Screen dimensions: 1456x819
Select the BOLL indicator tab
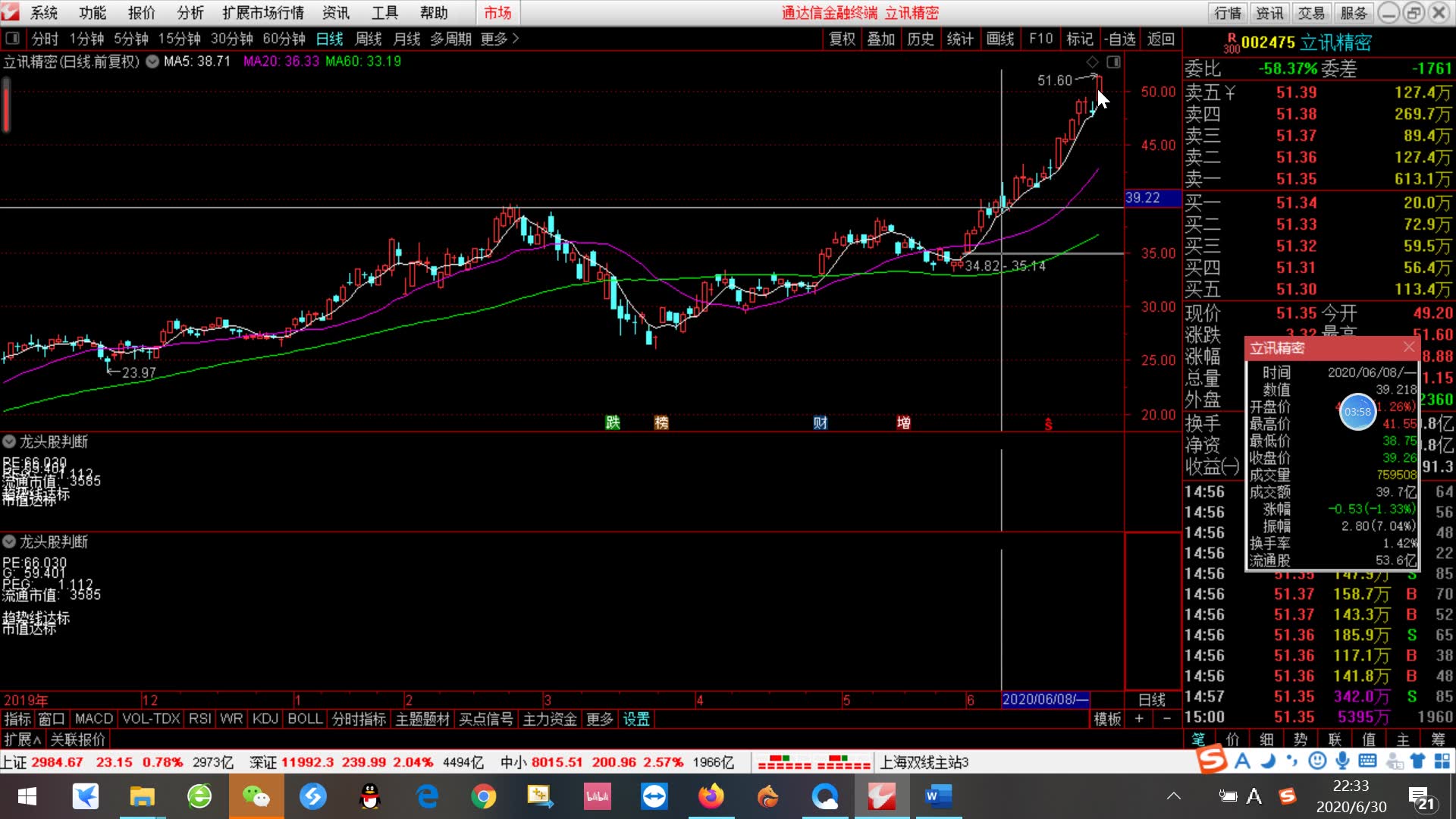pos(305,719)
